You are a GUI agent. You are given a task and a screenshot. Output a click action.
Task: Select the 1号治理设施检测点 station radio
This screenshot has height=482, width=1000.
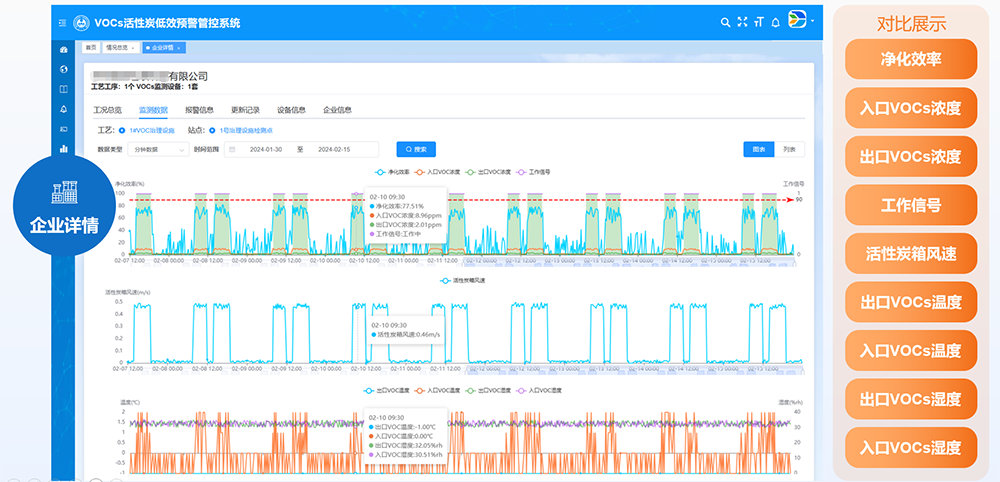click(212, 130)
